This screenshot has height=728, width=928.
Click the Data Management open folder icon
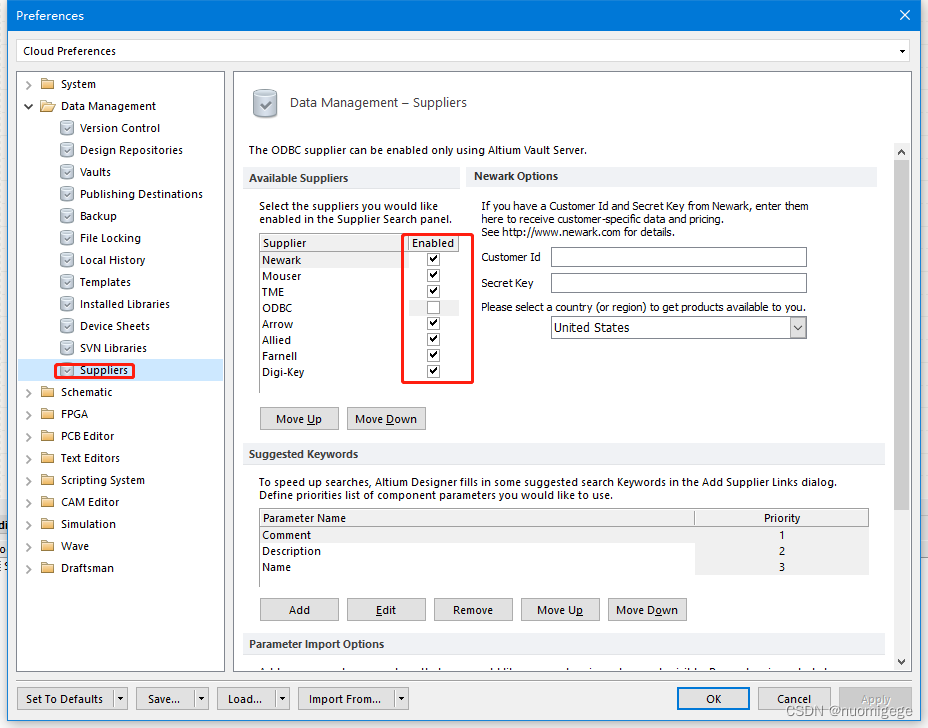click(x=47, y=106)
